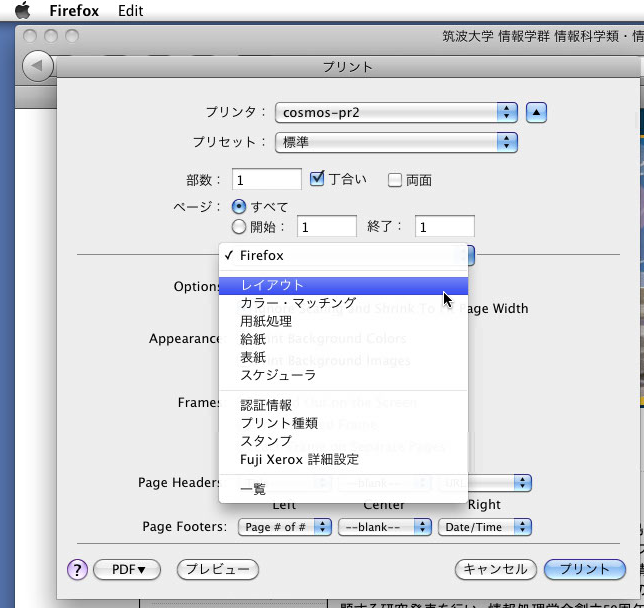This screenshot has width=644, height=608.
Task: Open the プリセット 標準 dropdown
Action: point(396,143)
